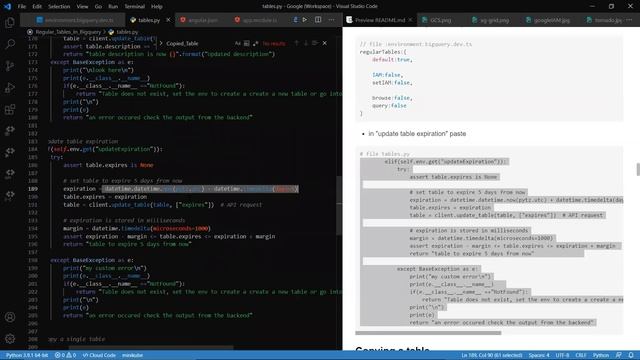Open the Source Control view
This screenshot has width=640, height=360.
pyautogui.click(x=10, y=66)
